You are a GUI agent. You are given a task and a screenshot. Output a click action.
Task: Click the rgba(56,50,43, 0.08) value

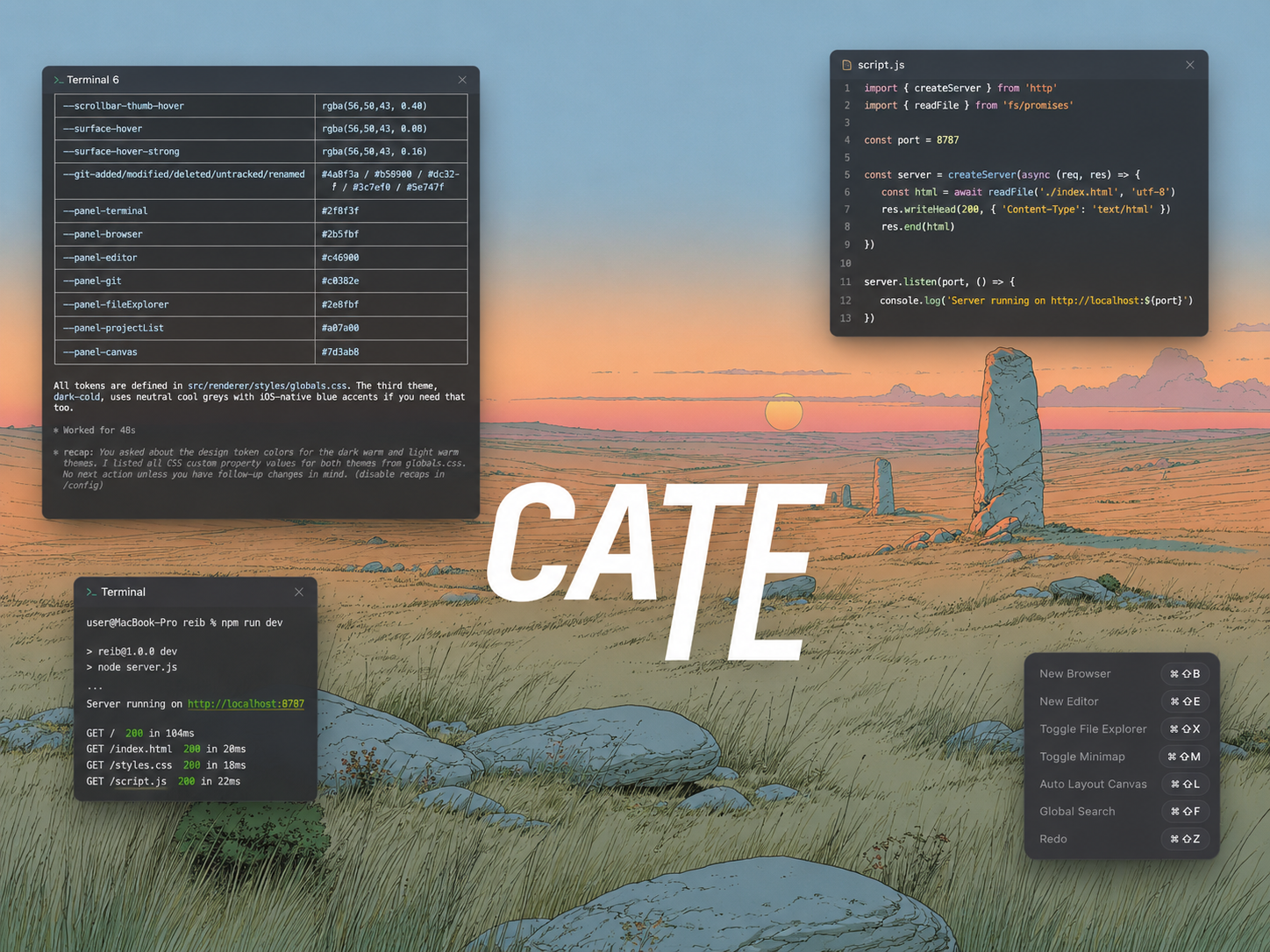click(x=375, y=129)
